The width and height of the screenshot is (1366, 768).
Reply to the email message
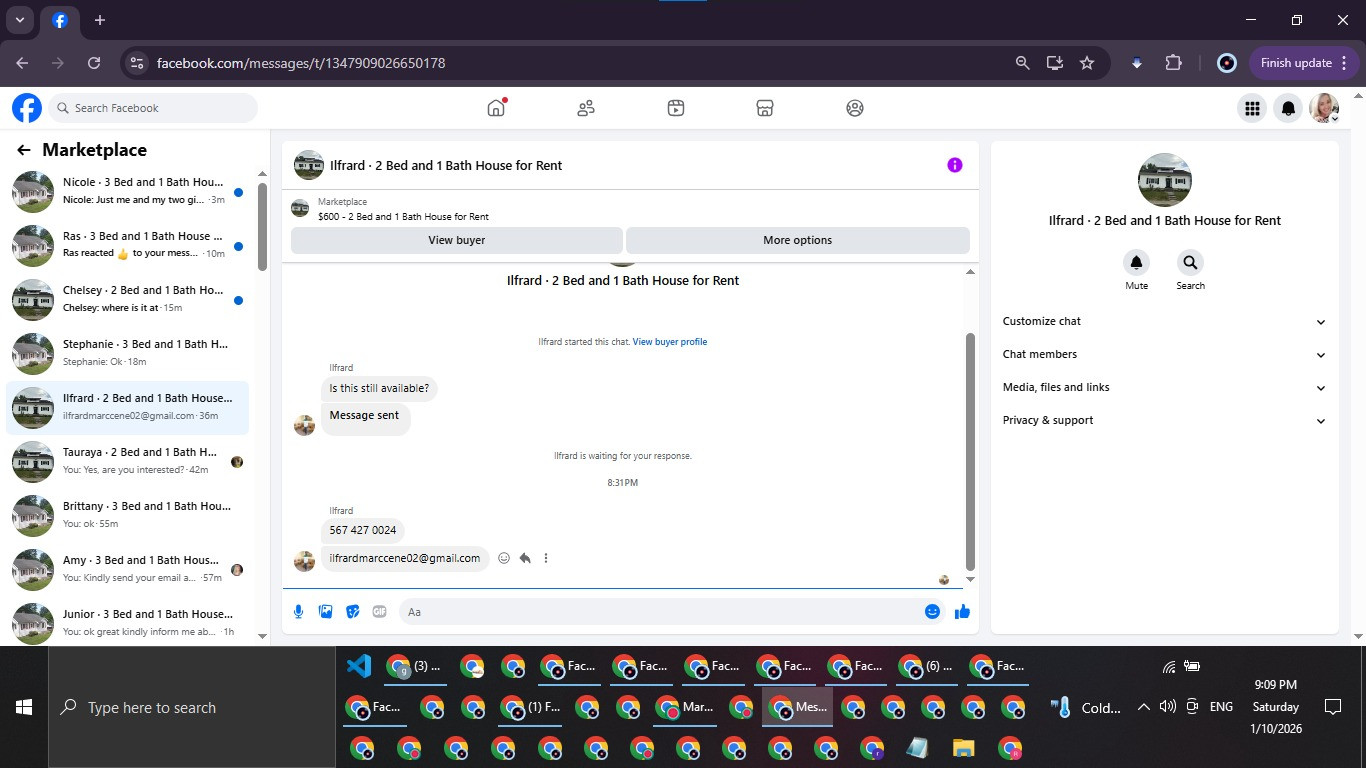click(x=525, y=558)
